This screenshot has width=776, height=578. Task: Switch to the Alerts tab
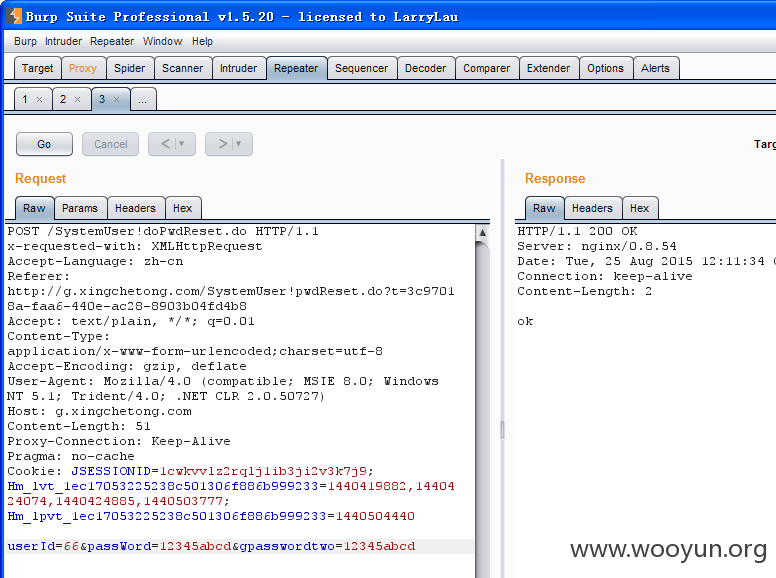point(655,68)
